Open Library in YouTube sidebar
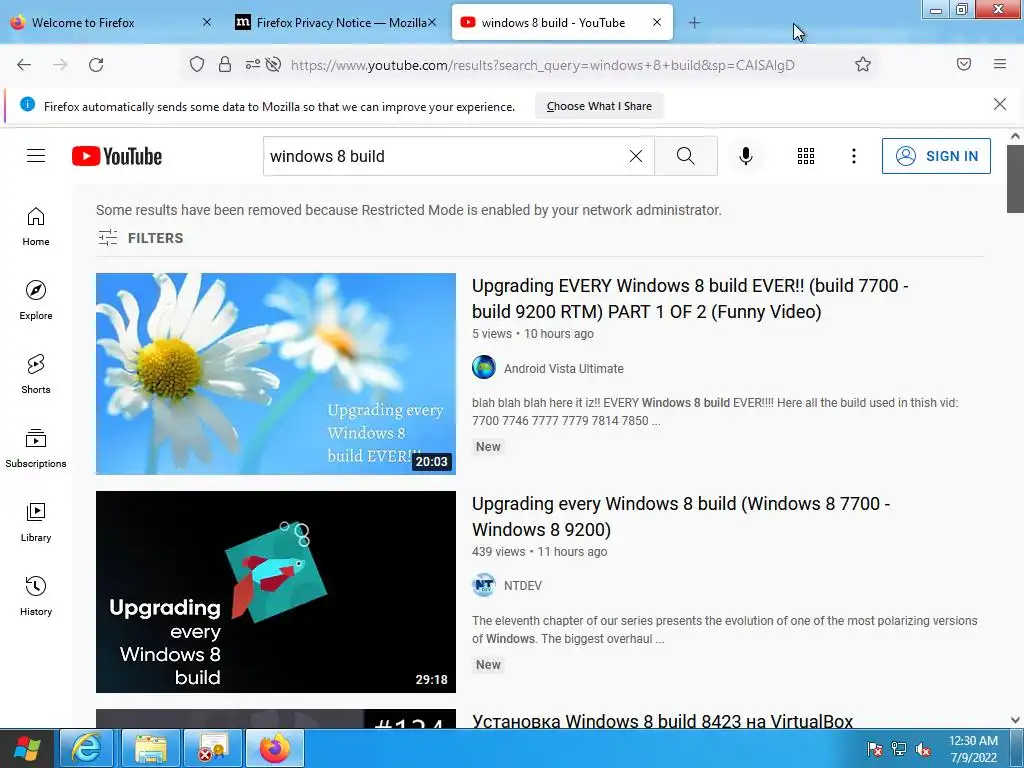The height and width of the screenshot is (768, 1024). 36,522
